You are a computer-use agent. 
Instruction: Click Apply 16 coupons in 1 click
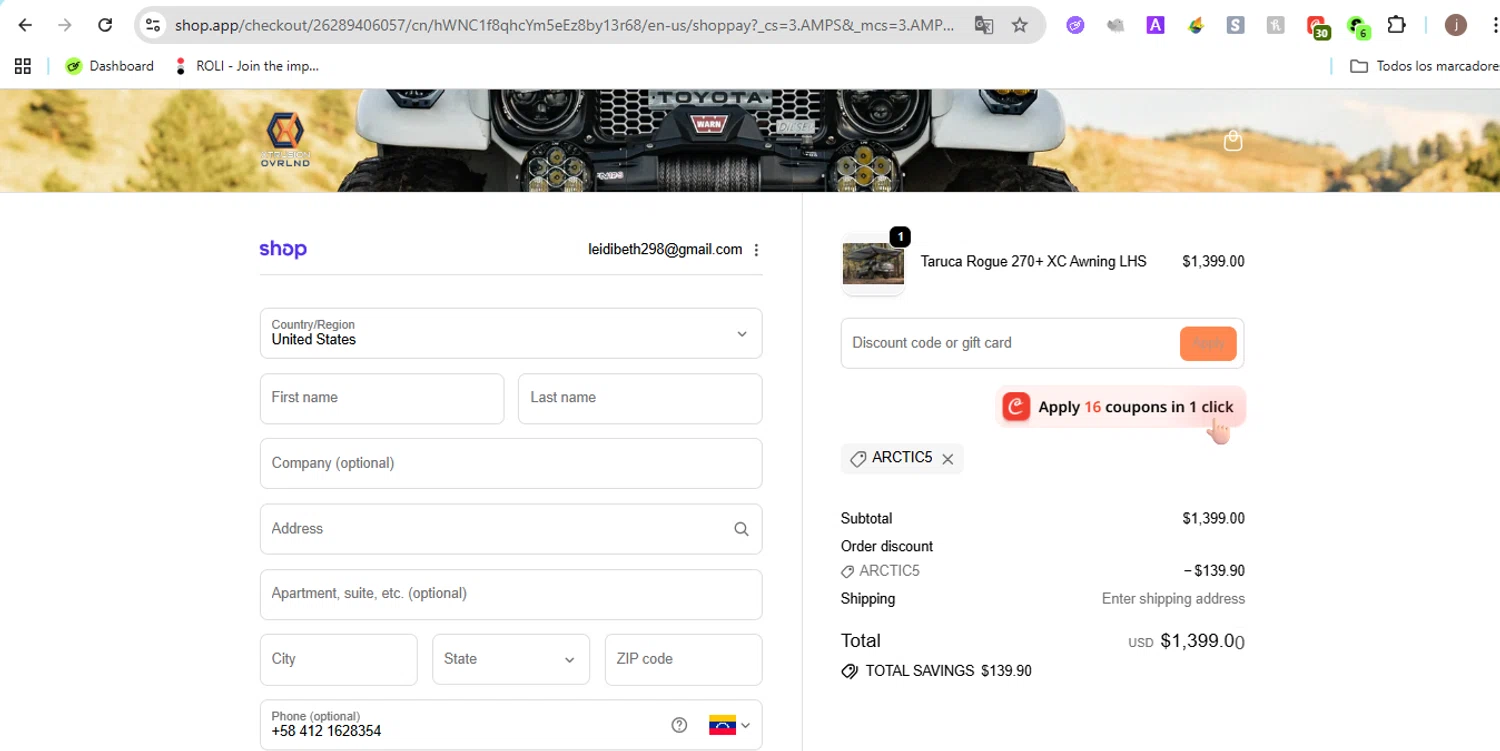click(x=1120, y=407)
